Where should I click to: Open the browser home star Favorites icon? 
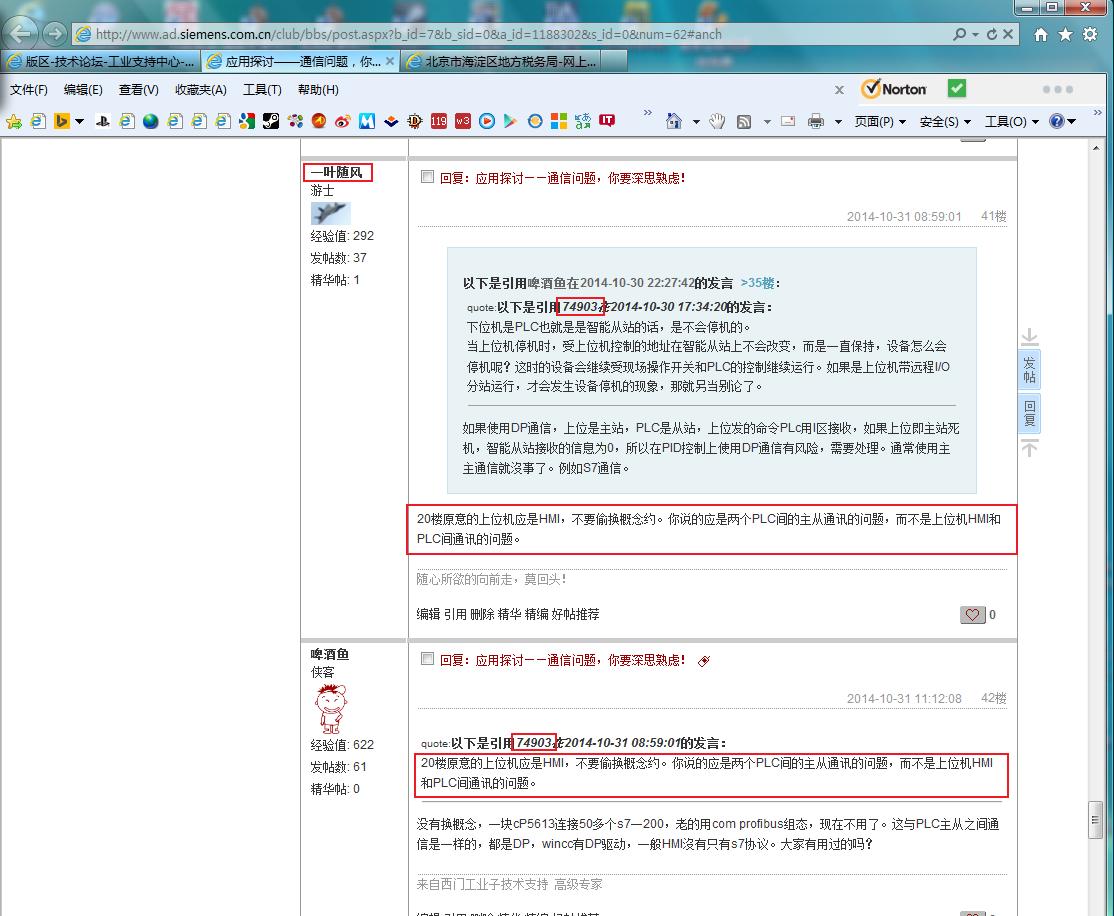1066,34
